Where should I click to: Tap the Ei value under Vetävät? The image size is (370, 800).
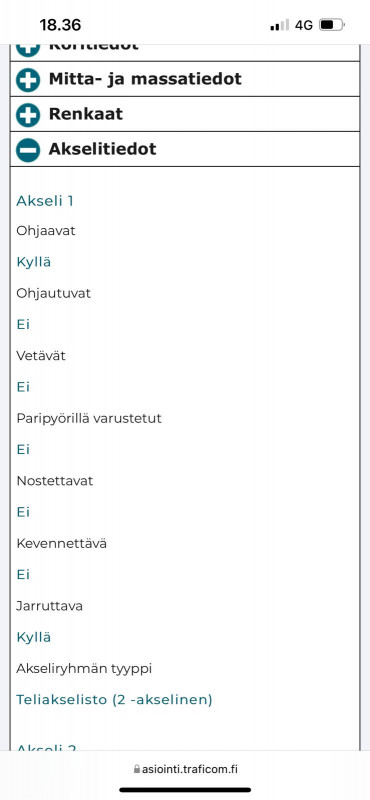coord(23,387)
